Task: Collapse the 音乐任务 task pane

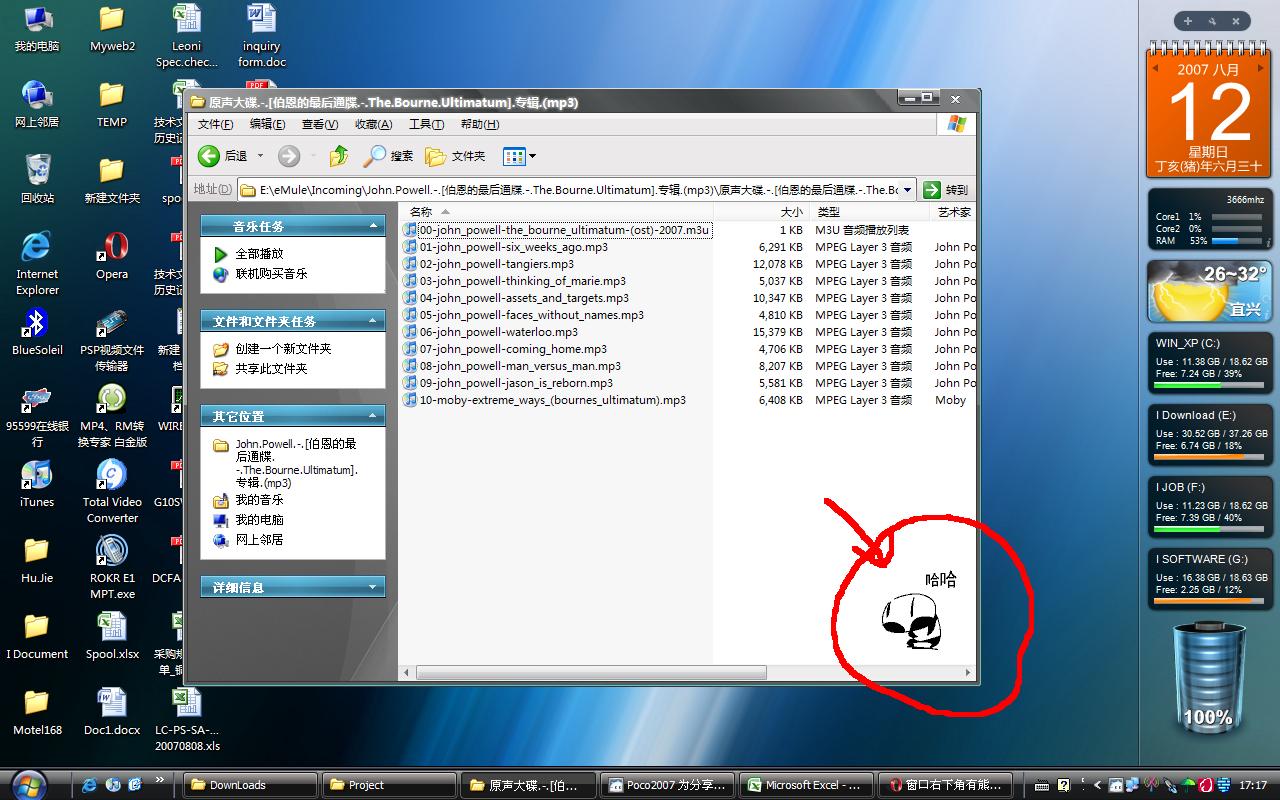Action: tap(373, 226)
